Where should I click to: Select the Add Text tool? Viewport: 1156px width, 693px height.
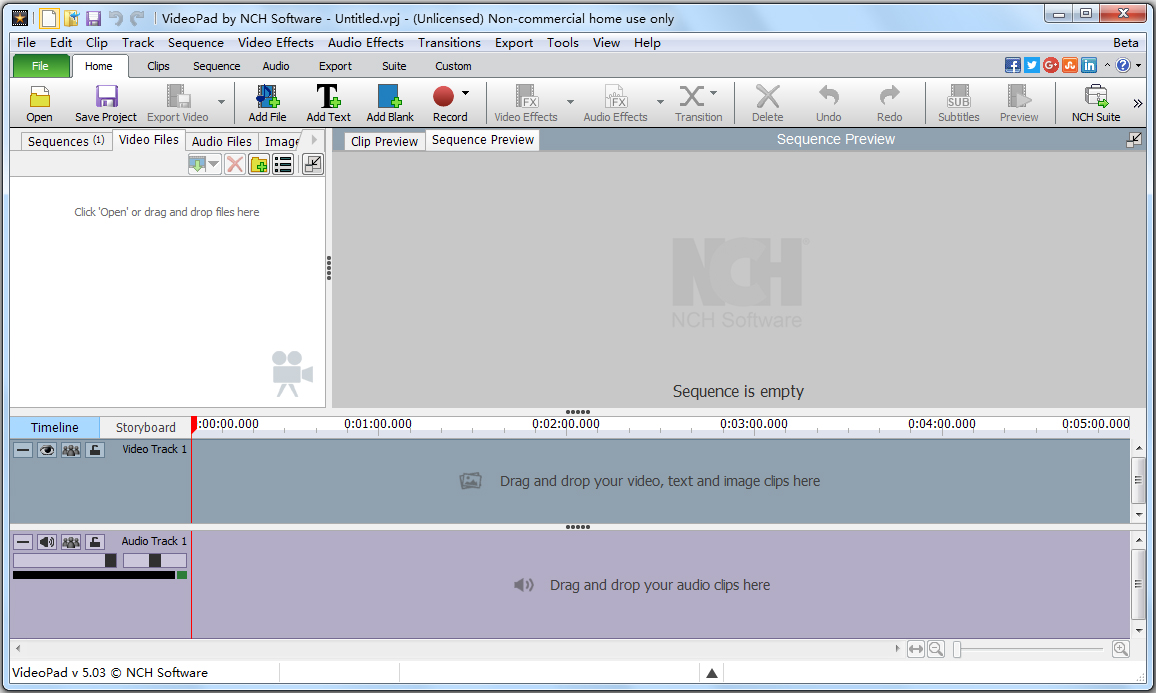click(x=328, y=102)
